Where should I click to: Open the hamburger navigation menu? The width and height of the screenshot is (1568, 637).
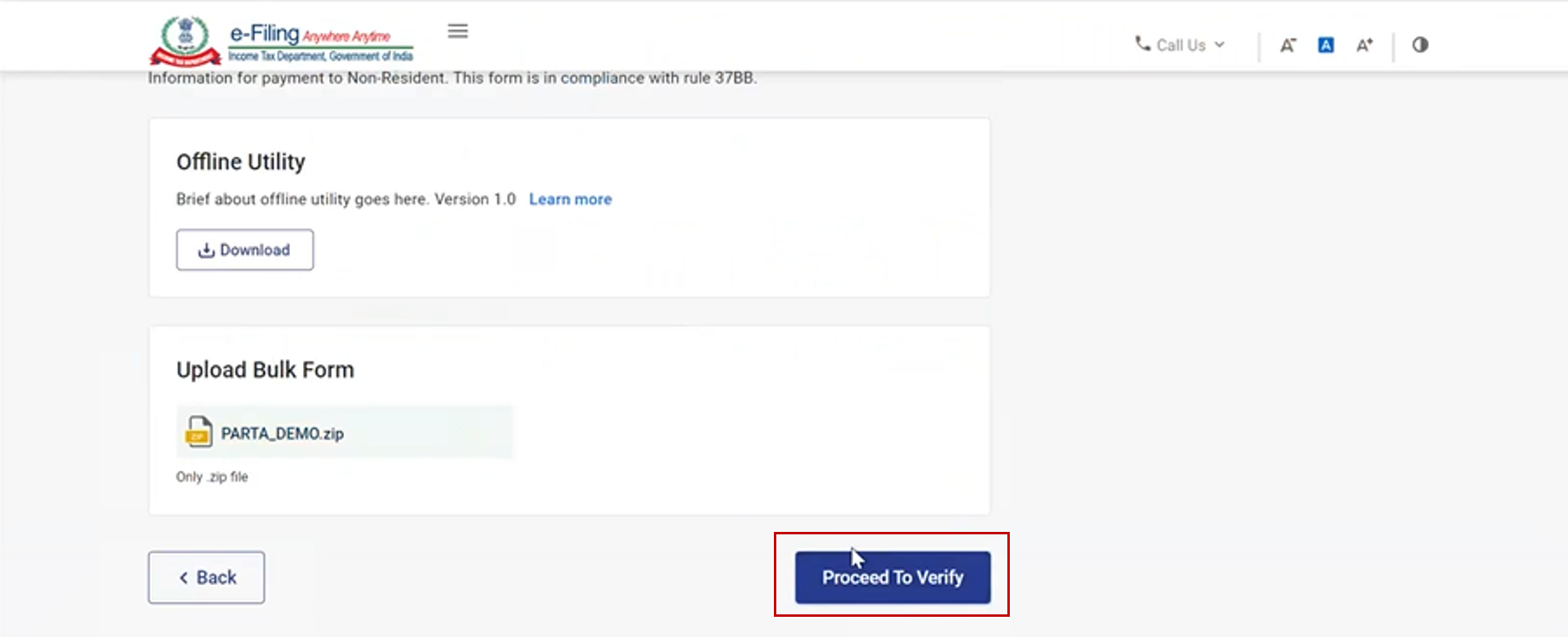[x=458, y=32]
